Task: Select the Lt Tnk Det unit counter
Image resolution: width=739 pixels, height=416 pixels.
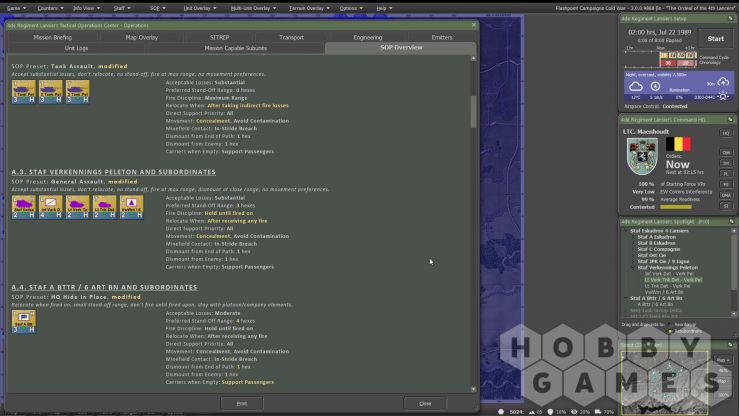Action: (x=104, y=207)
